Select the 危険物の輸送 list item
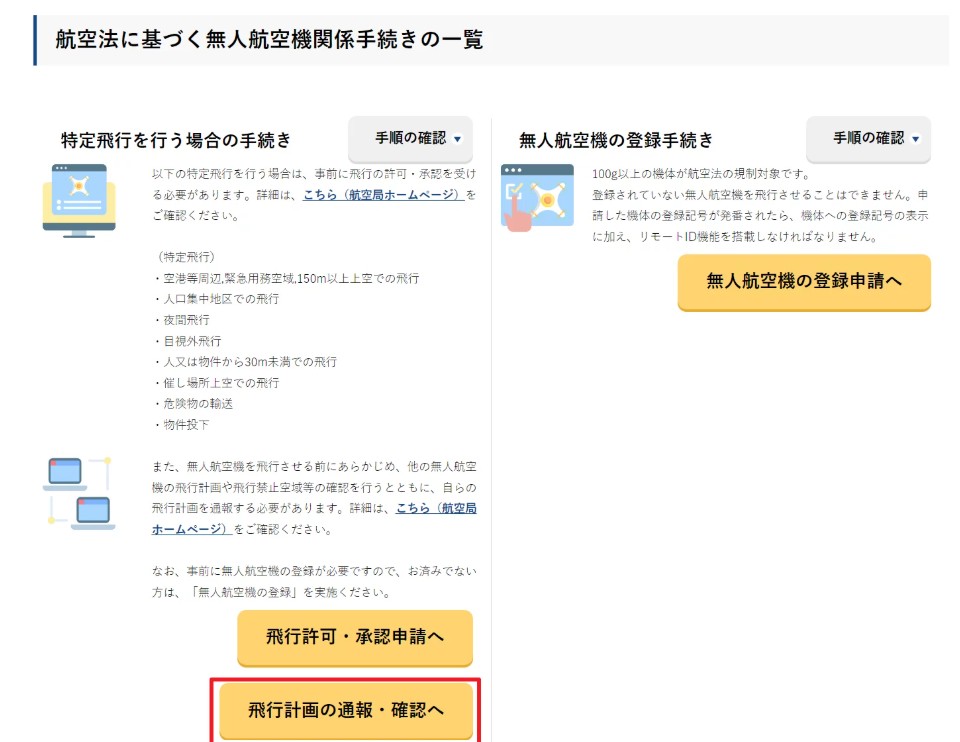This screenshot has height=742, width=960. click(x=188, y=404)
